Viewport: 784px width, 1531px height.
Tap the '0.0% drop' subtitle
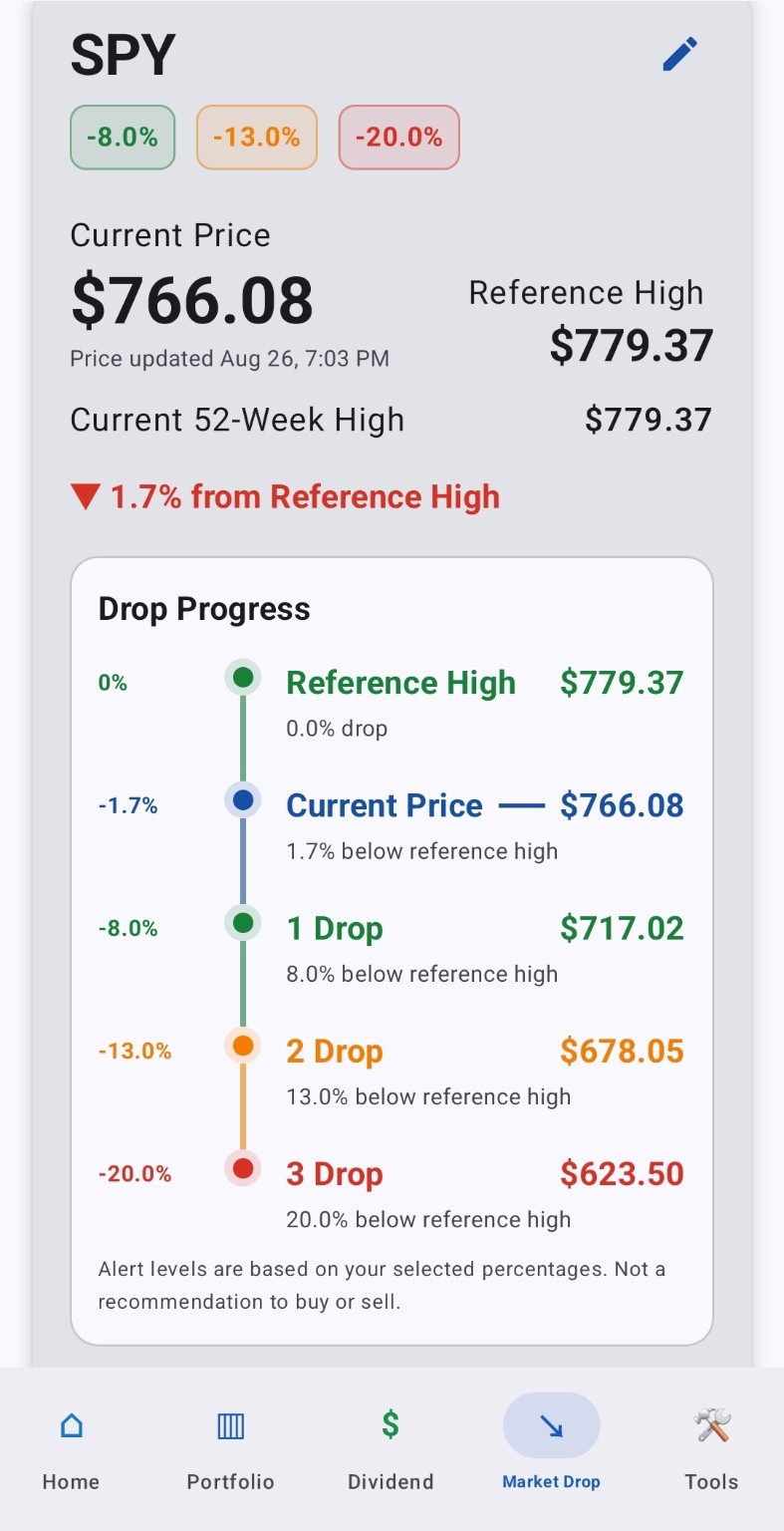(337, 729)
